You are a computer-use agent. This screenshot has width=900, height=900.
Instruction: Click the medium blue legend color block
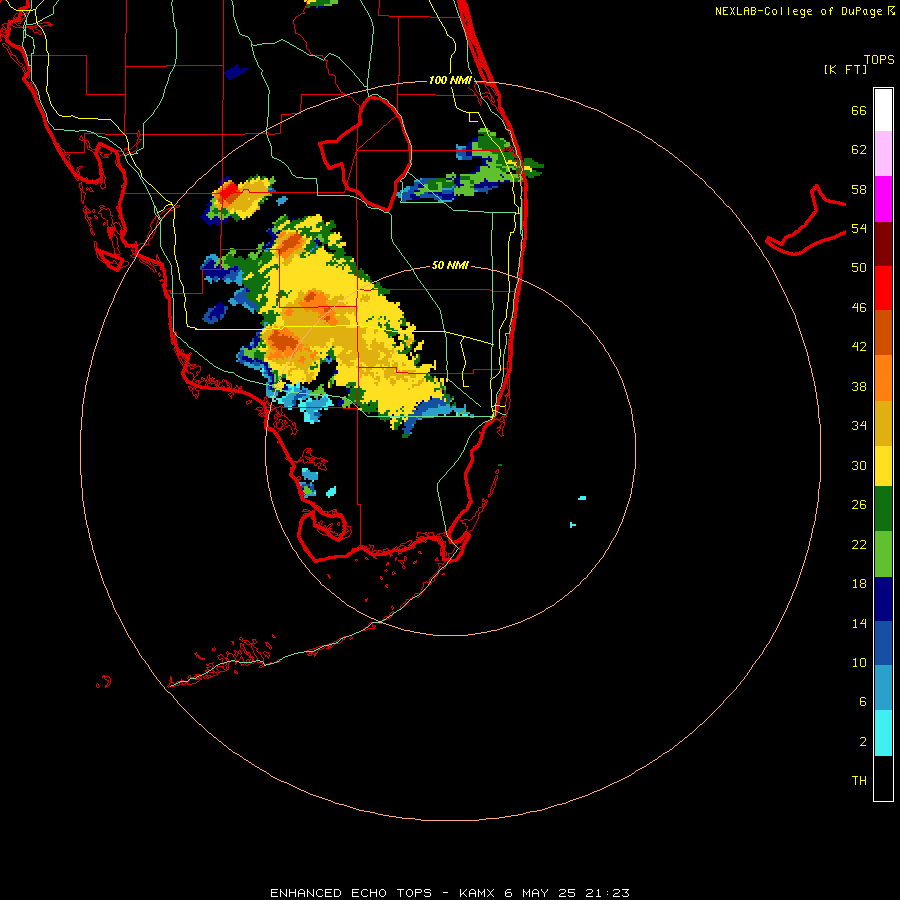883,643
